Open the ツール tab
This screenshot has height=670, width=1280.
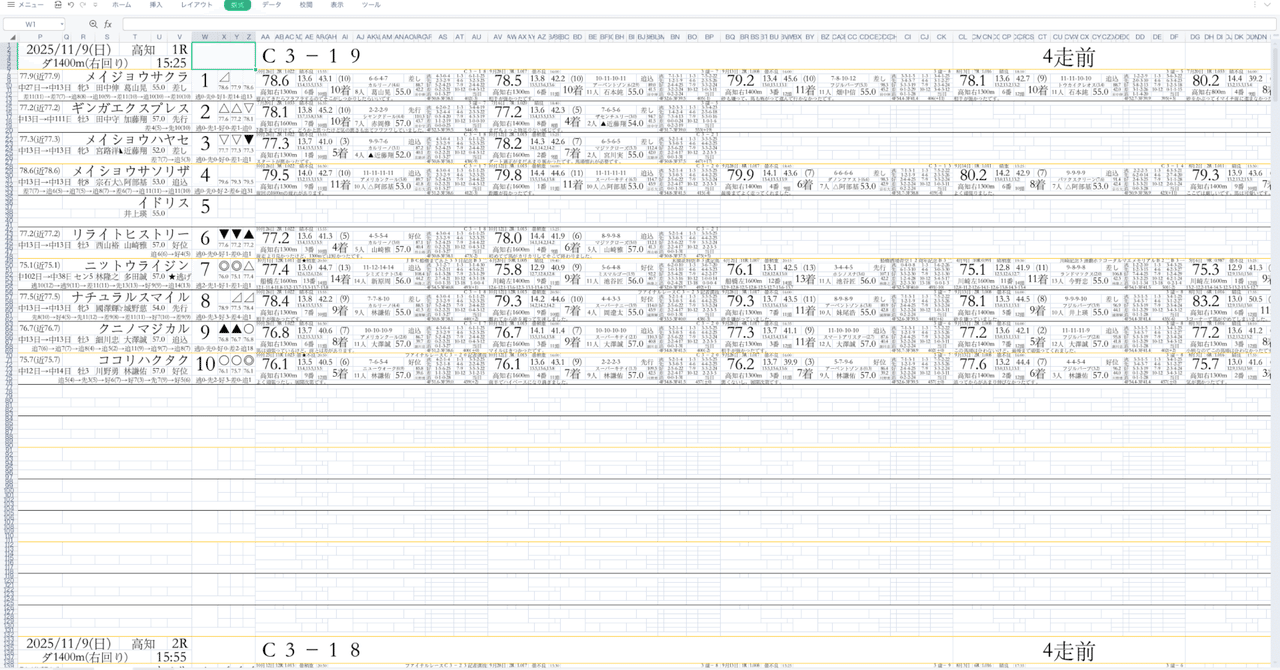pyautogui.click(x=371, y=5)
